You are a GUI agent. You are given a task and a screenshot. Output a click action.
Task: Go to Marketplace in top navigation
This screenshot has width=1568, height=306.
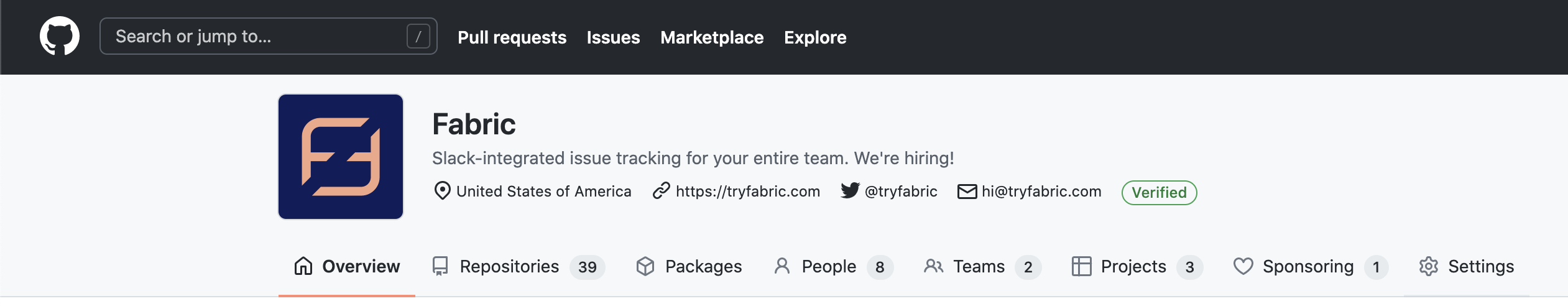[x=712, y=37]
